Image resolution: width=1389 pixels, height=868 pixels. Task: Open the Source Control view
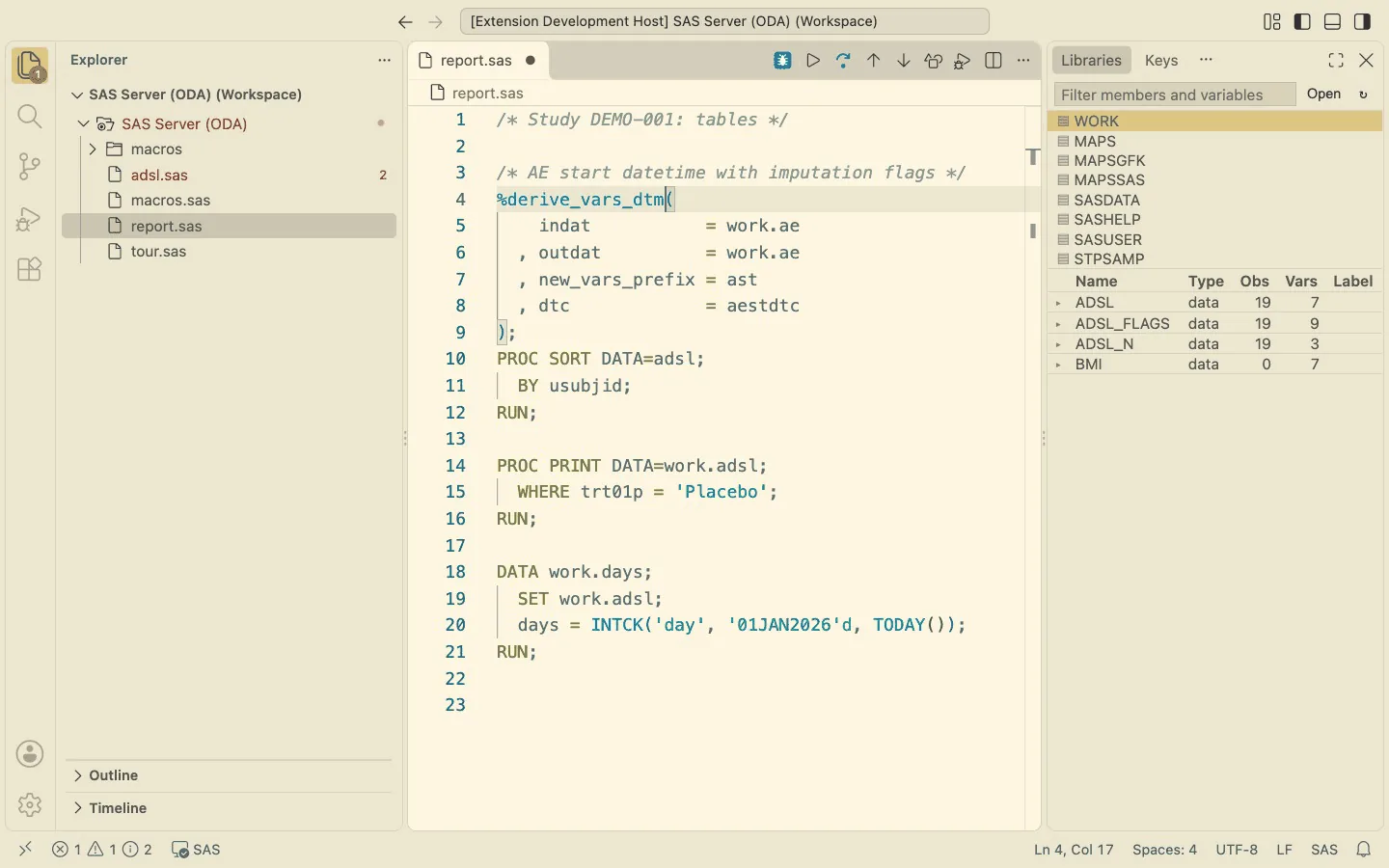(30, 167)
